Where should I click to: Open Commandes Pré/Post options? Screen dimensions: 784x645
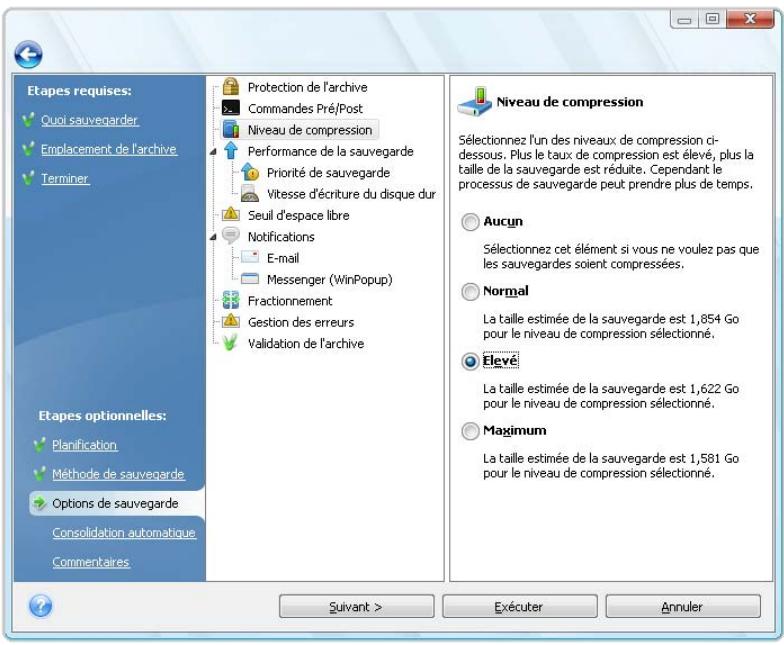click(305, 108)
